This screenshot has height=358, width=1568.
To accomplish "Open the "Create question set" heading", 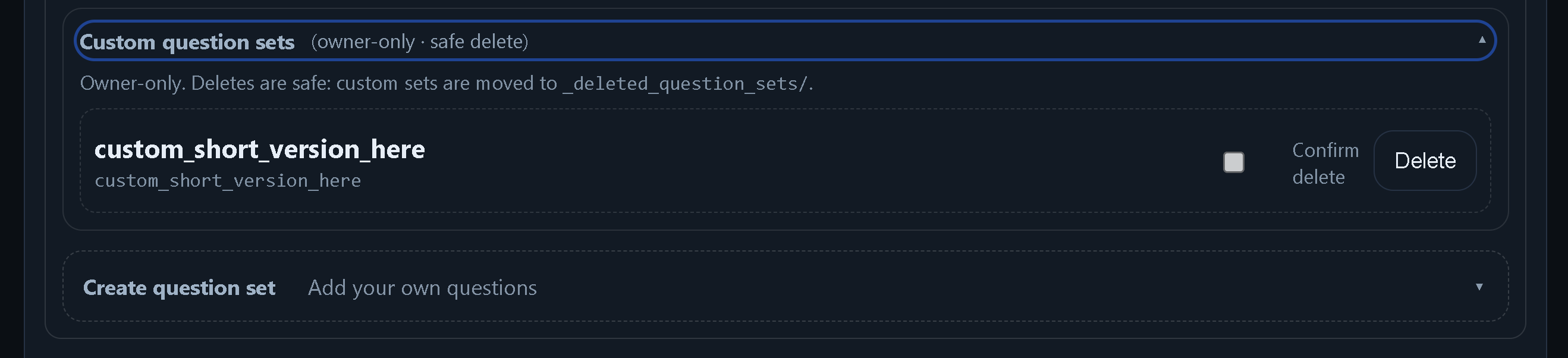I will pyautogui.click(x=179, y=287).
